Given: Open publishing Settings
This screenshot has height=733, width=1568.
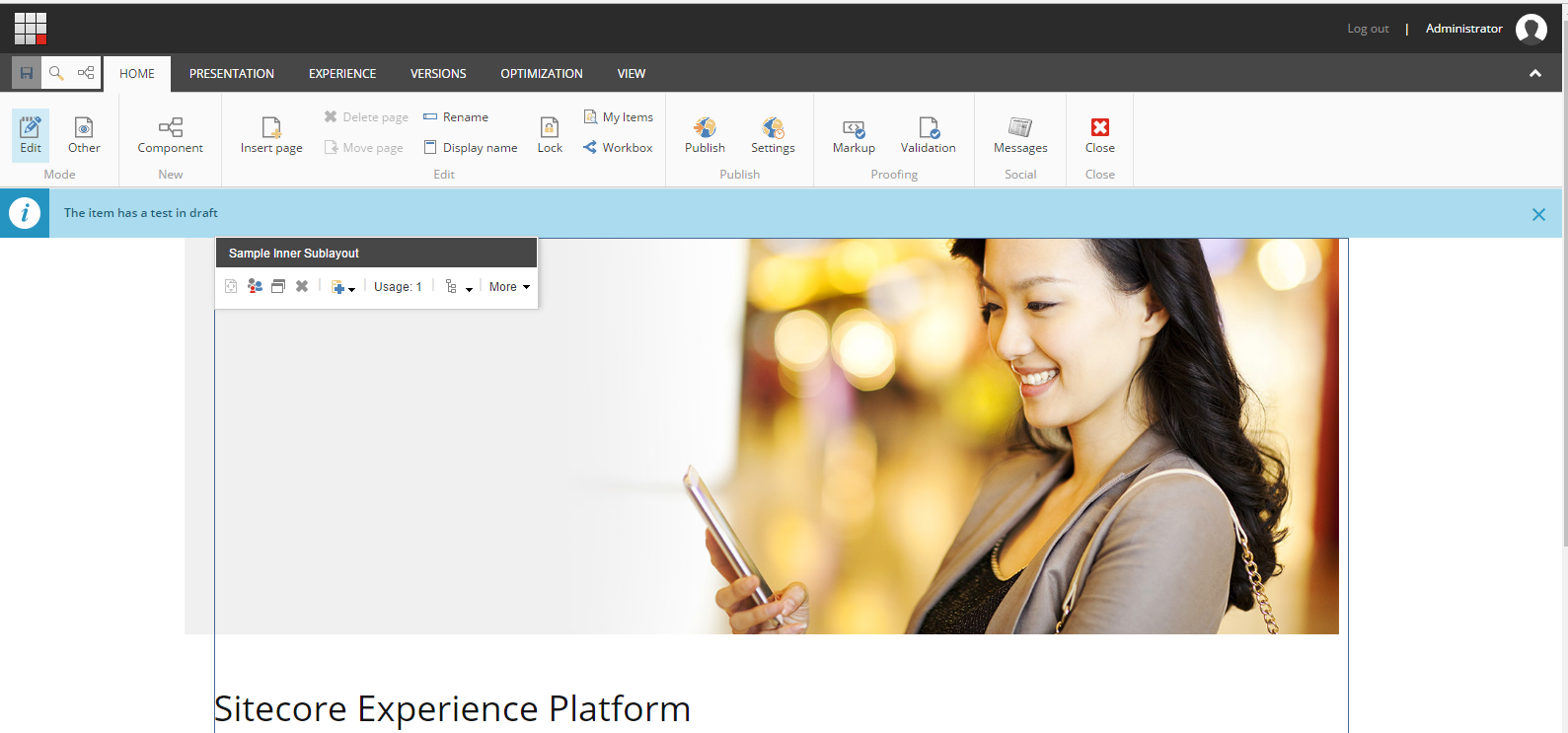Looking at the screenshot, I should [x=773, y=135].
